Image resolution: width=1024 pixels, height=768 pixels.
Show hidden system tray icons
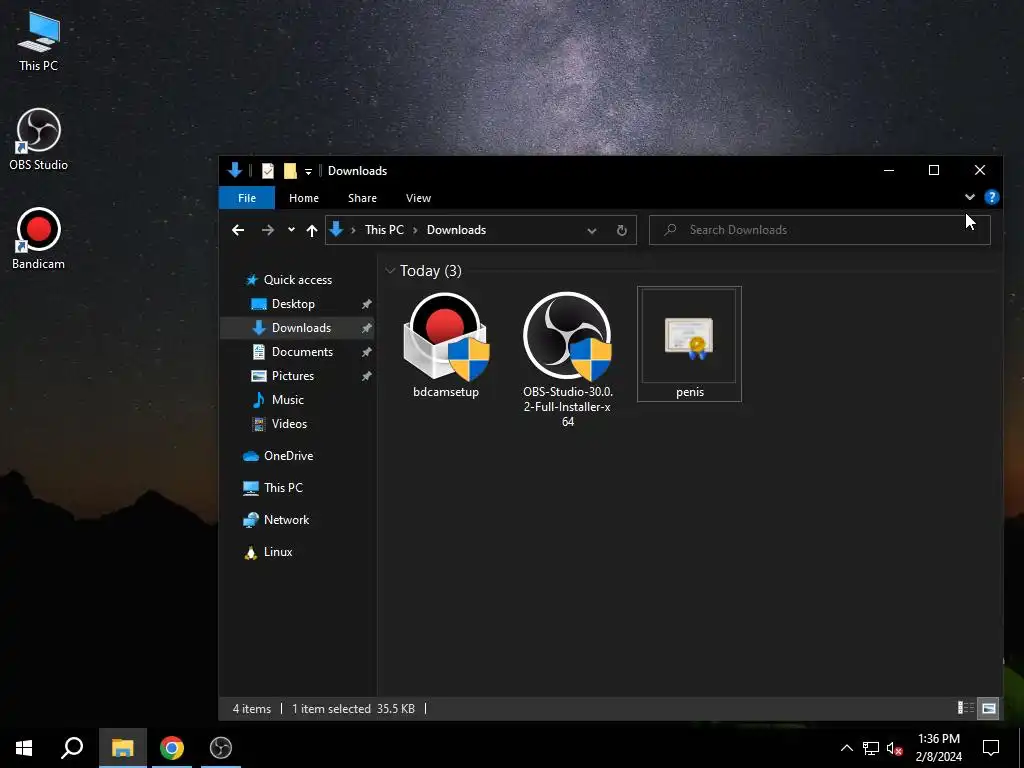click(846, 748)
